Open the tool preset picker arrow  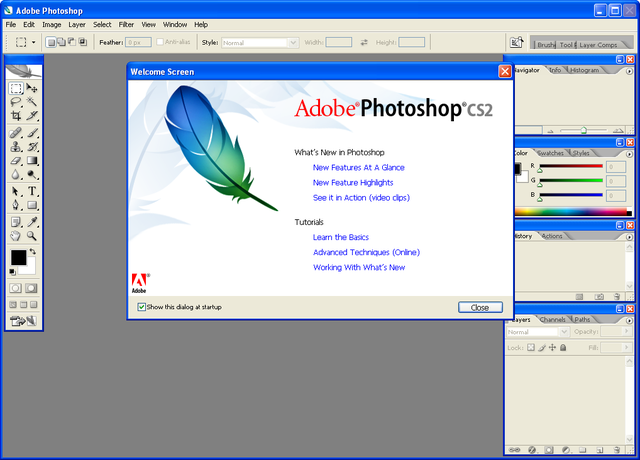pyautogui.click(x=33, y=42)
